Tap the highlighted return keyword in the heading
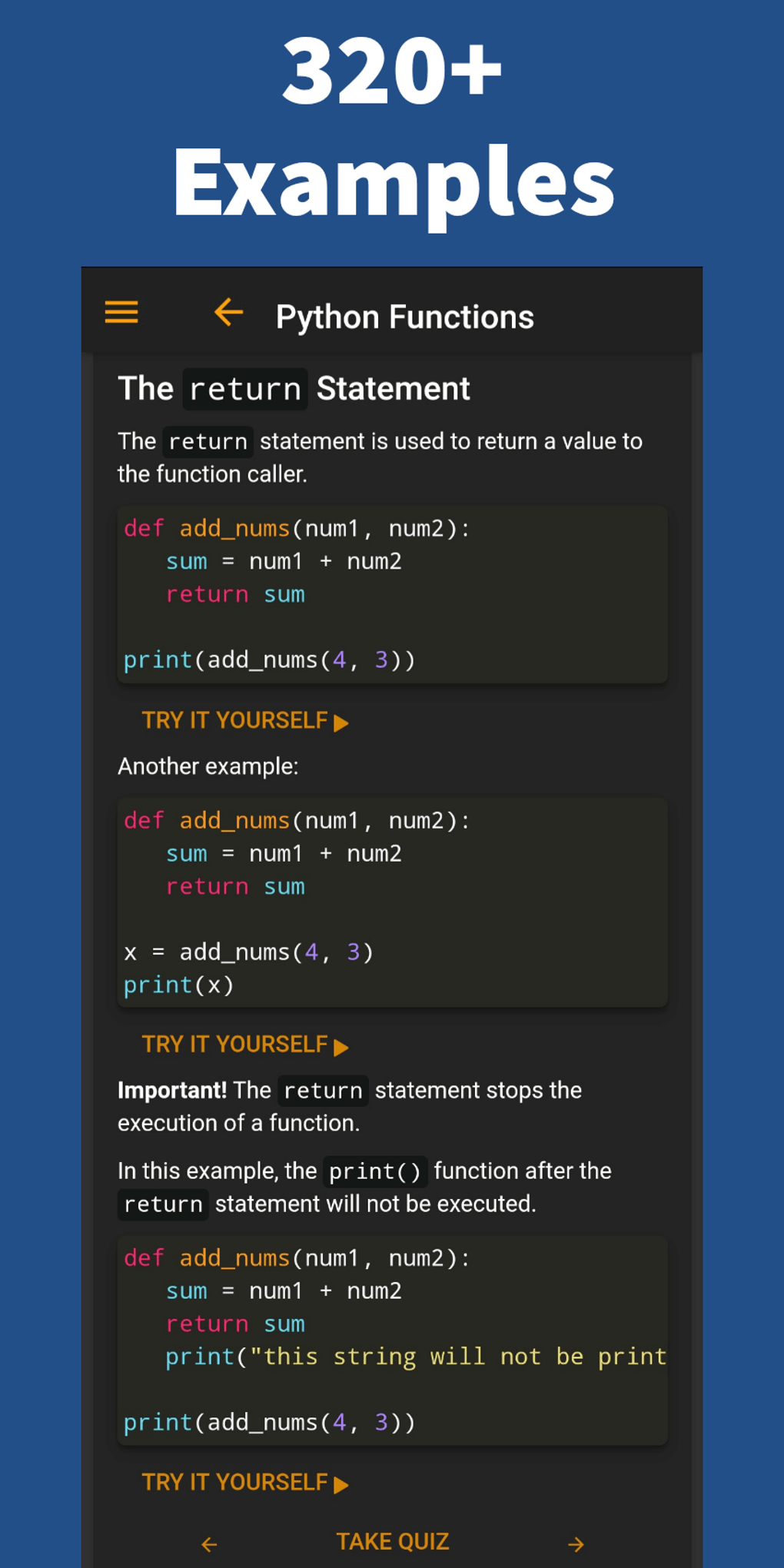Screen dimensions: 784x1568 [x=244, y=388]
